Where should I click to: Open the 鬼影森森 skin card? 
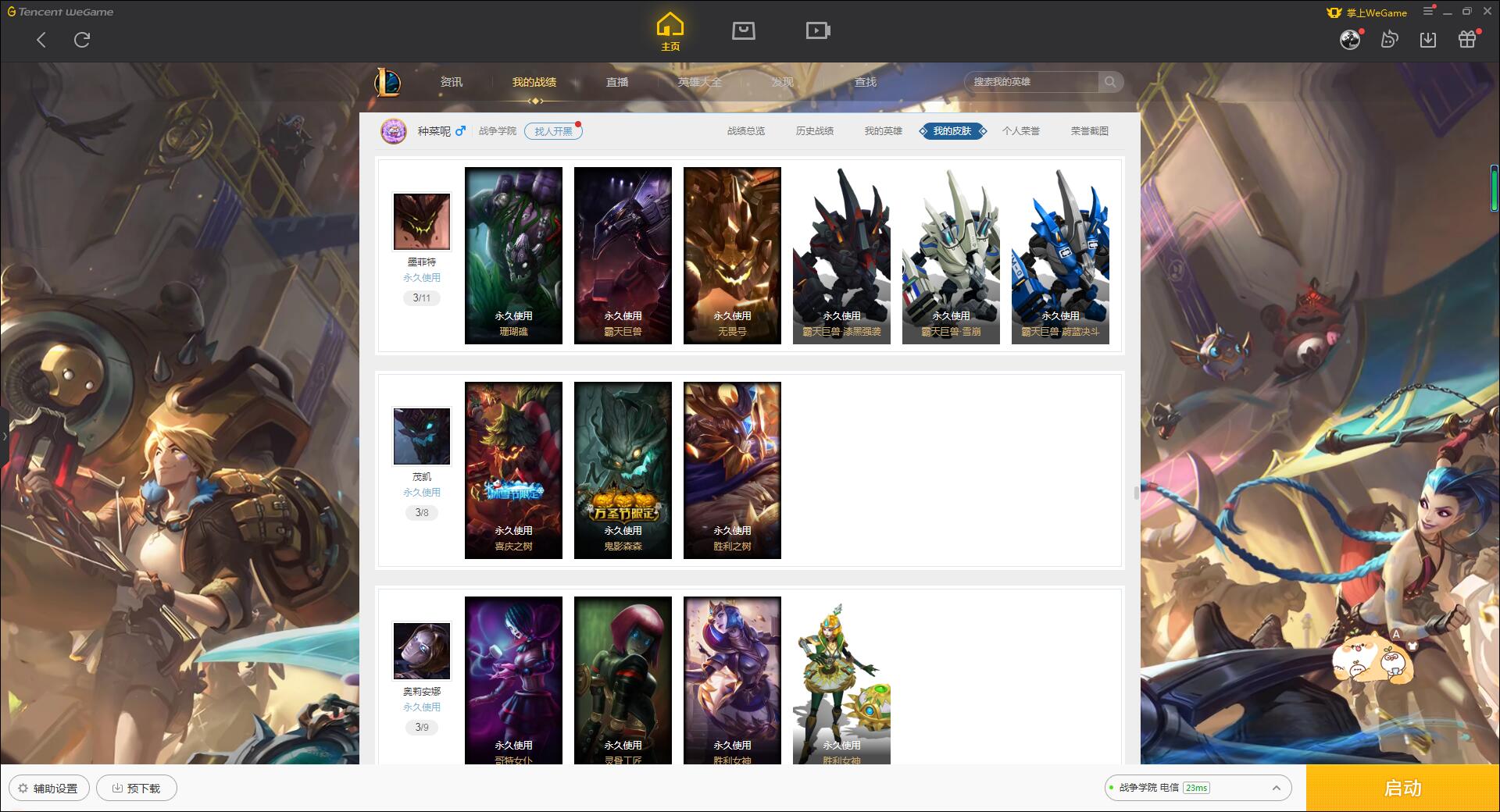[x=623, y=470]
